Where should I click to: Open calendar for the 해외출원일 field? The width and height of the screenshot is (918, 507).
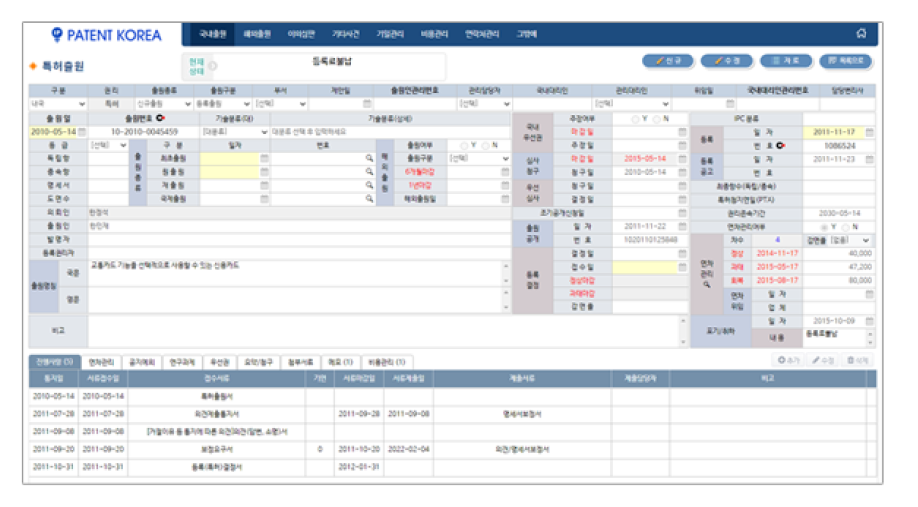505,198
